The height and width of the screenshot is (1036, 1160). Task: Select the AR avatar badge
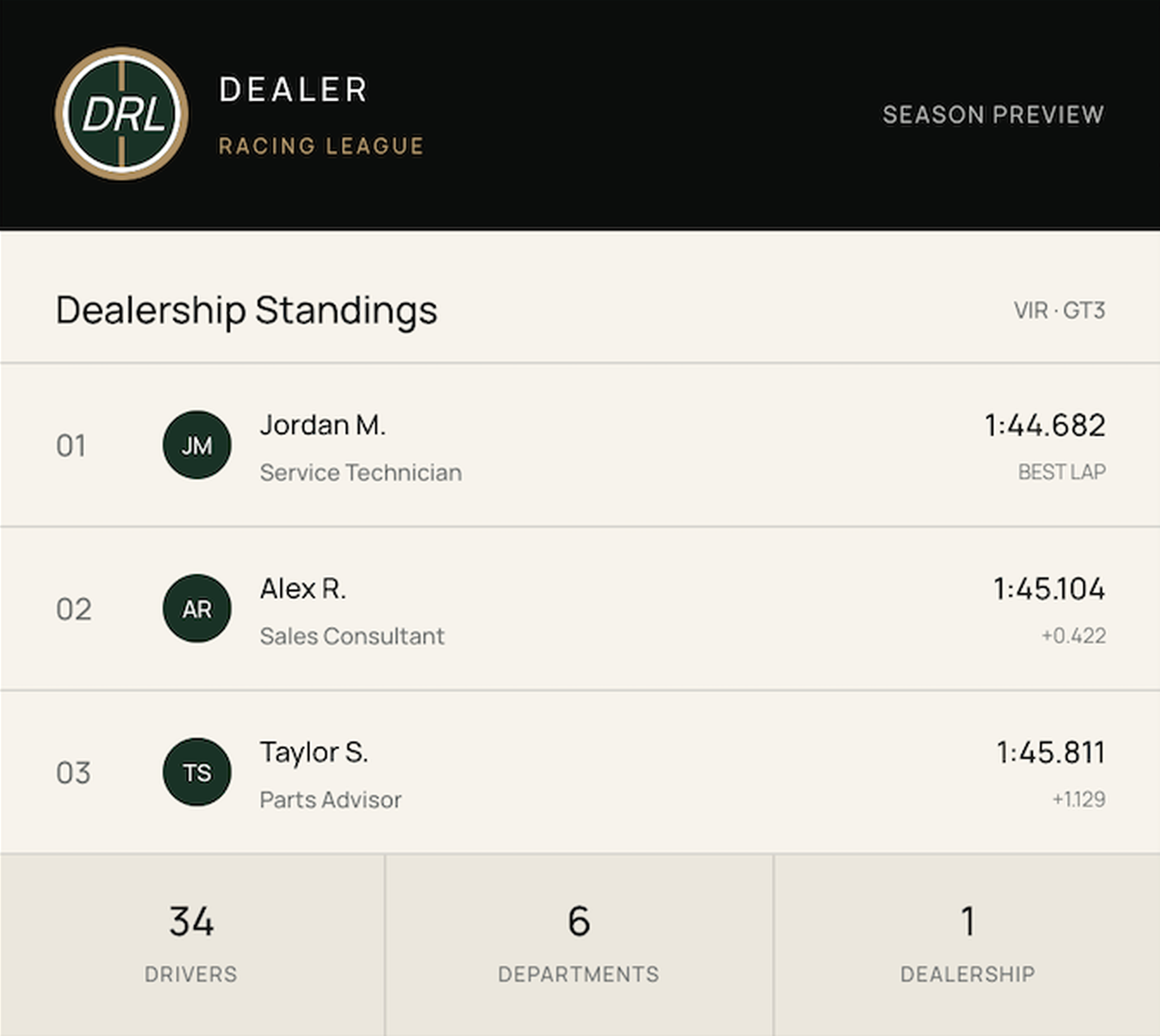click(197, 609)
